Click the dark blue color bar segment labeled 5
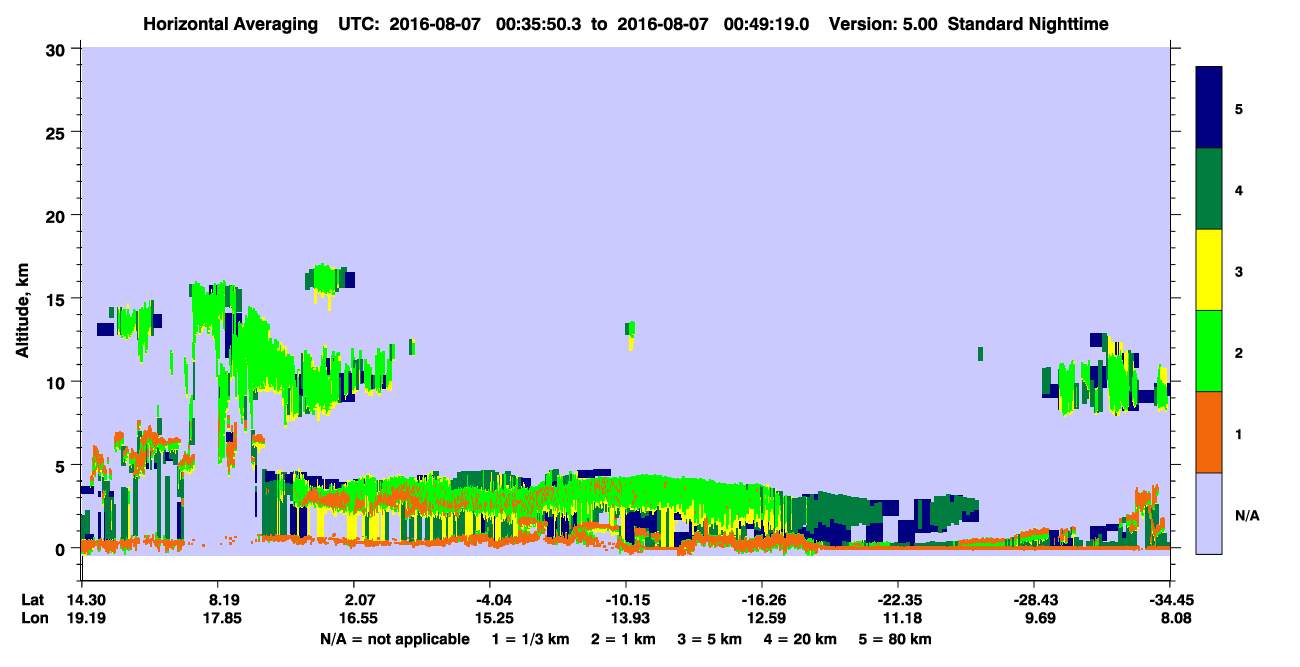 coord(1209,108)
